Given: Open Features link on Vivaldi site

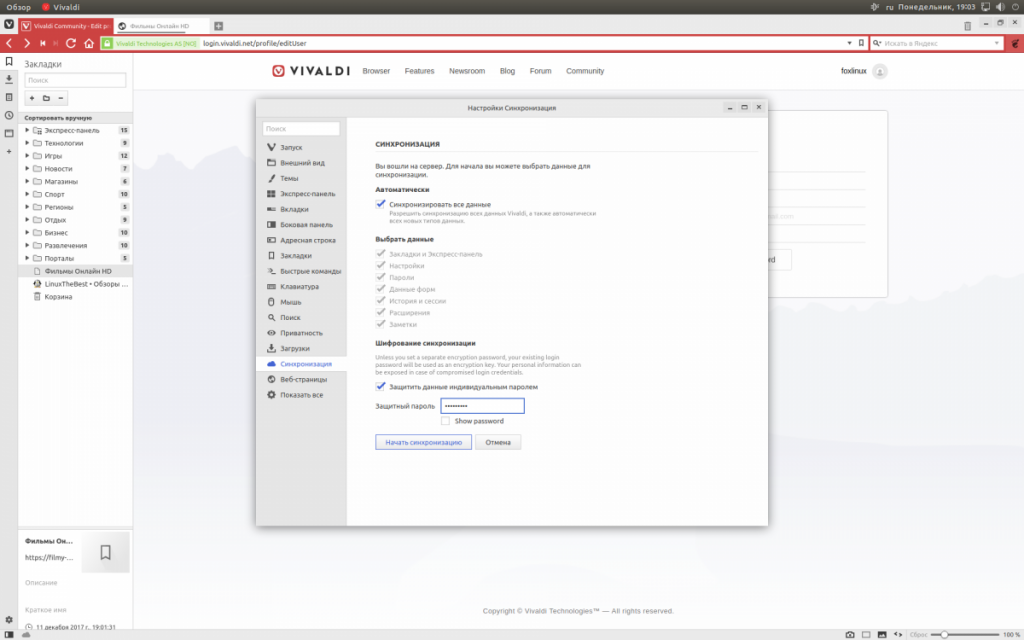Looking at the screenshot, I should coord(419,71).
